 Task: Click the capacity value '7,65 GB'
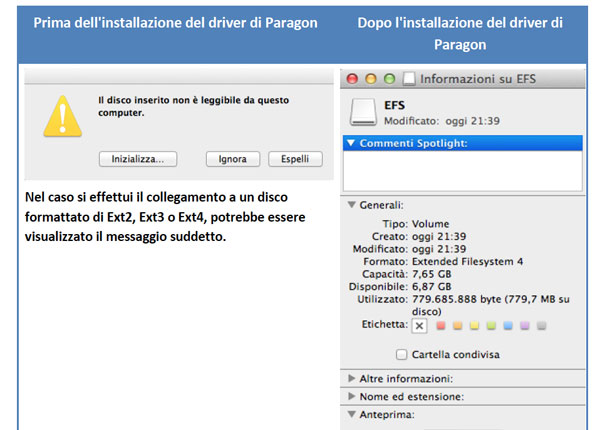pos(432,274)
